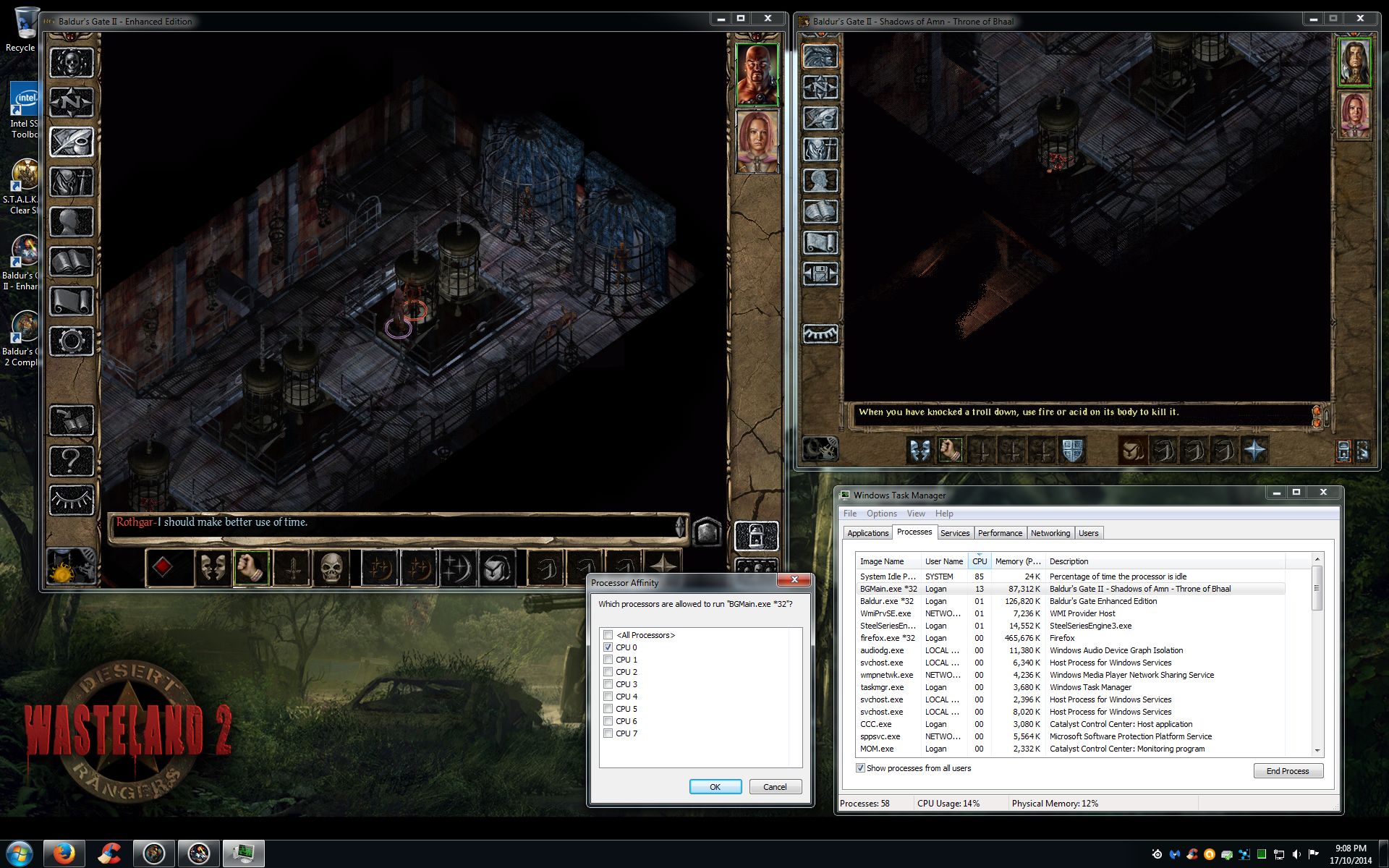Toggle Show processes from all users
The image size is (1389, 868).
click(860, 768)
